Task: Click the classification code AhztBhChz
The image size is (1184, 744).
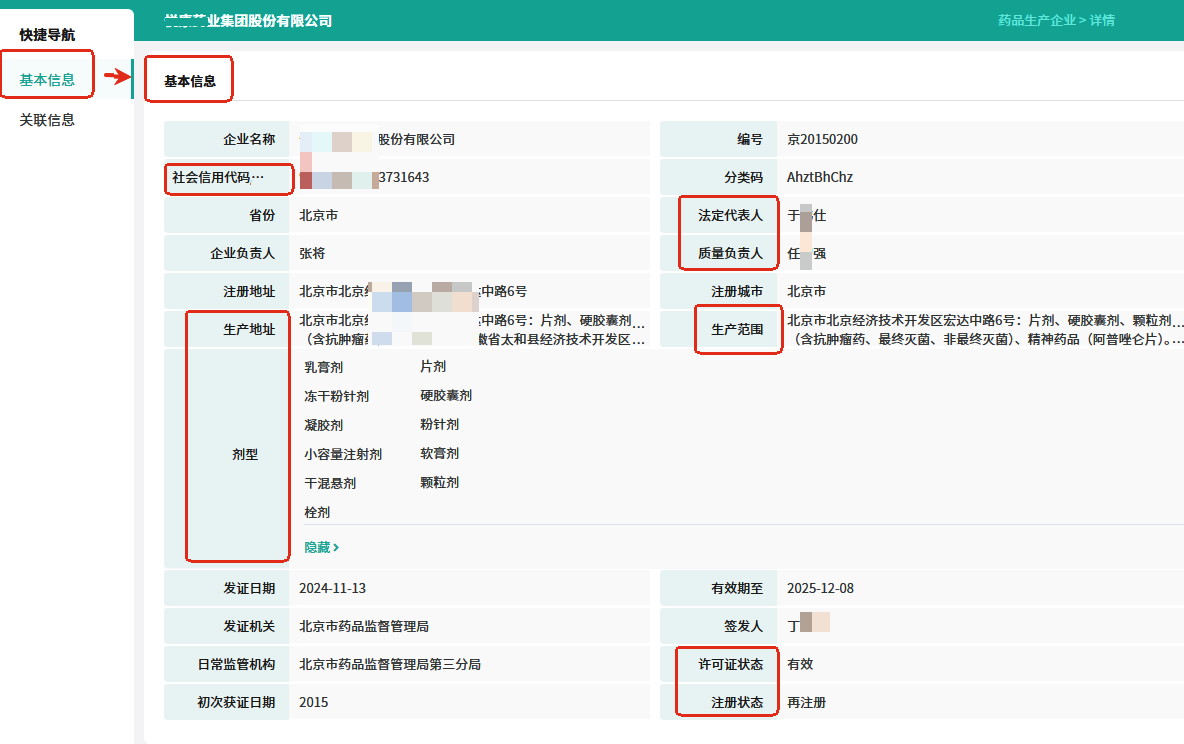Action: [x=820, y=177]
